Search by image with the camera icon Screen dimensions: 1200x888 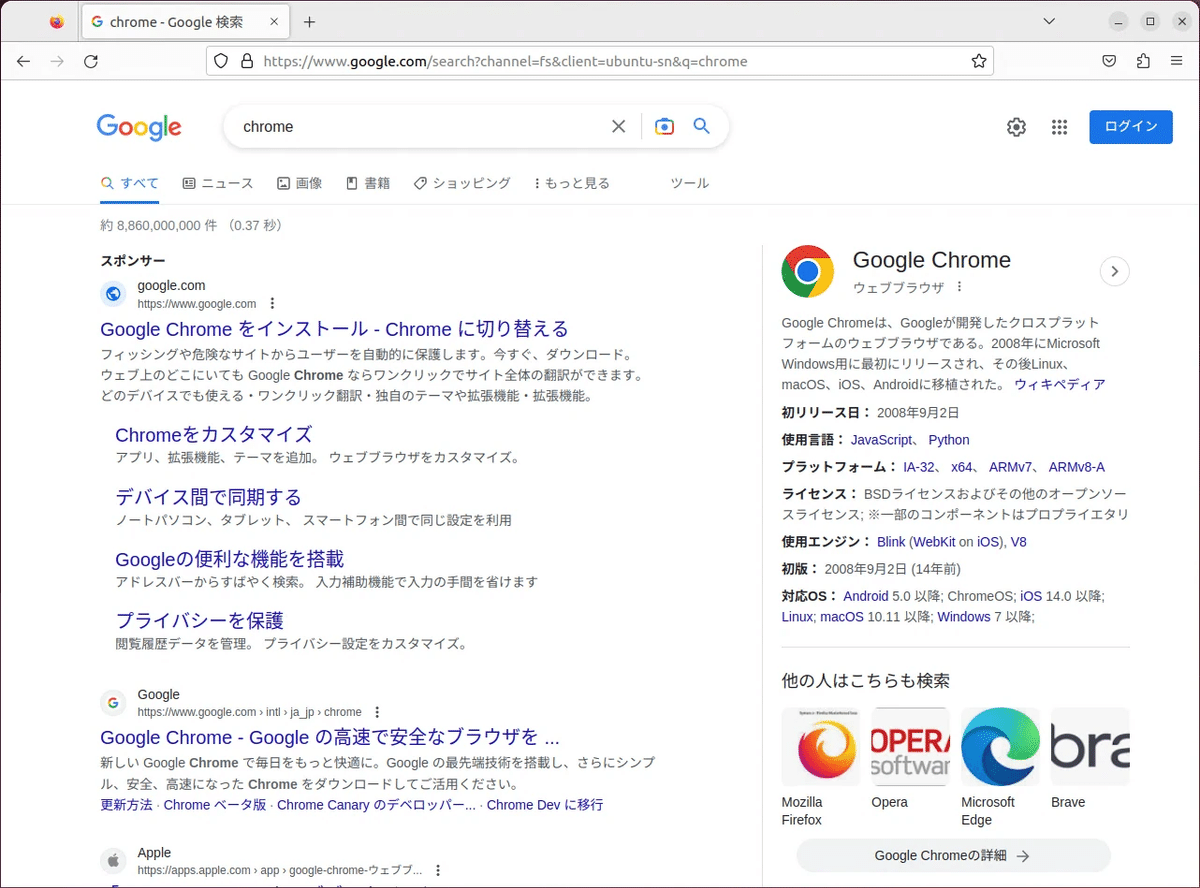(x=664, y=126)
